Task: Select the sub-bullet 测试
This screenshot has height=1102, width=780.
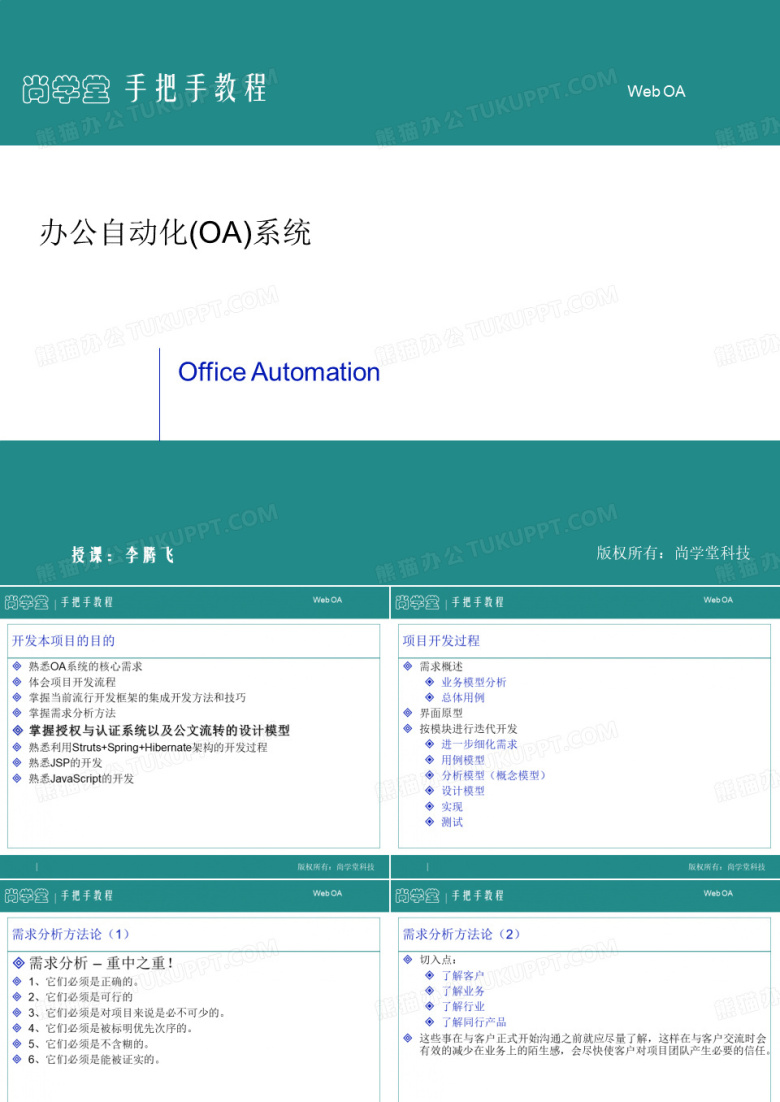Action: (452, 822)
